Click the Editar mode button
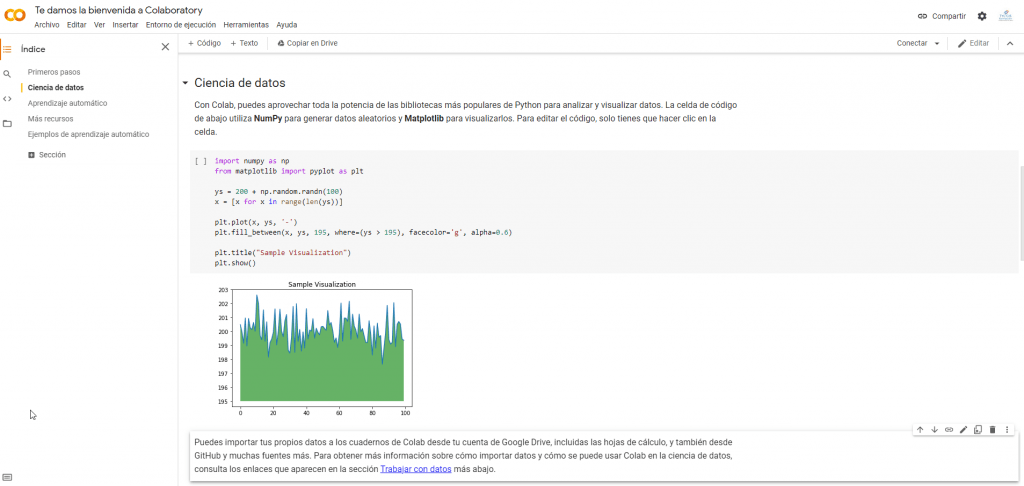The image size is (1024, 486). click(973, 43)
